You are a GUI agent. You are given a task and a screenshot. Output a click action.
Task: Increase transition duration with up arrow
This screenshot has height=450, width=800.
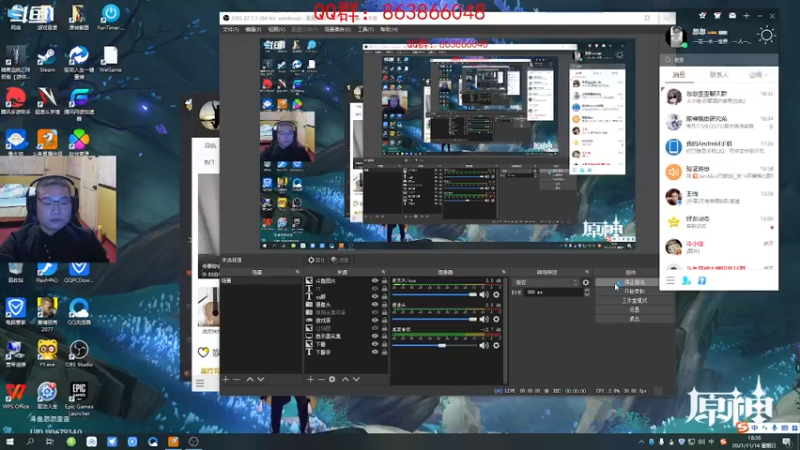587,290
